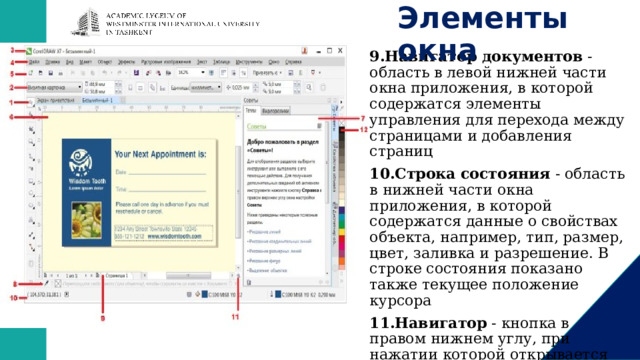Viewport: 640px width, 360px height.
Task: Open the units of measure dropdown
Action: pyautogui.click(x=206, y=87)
